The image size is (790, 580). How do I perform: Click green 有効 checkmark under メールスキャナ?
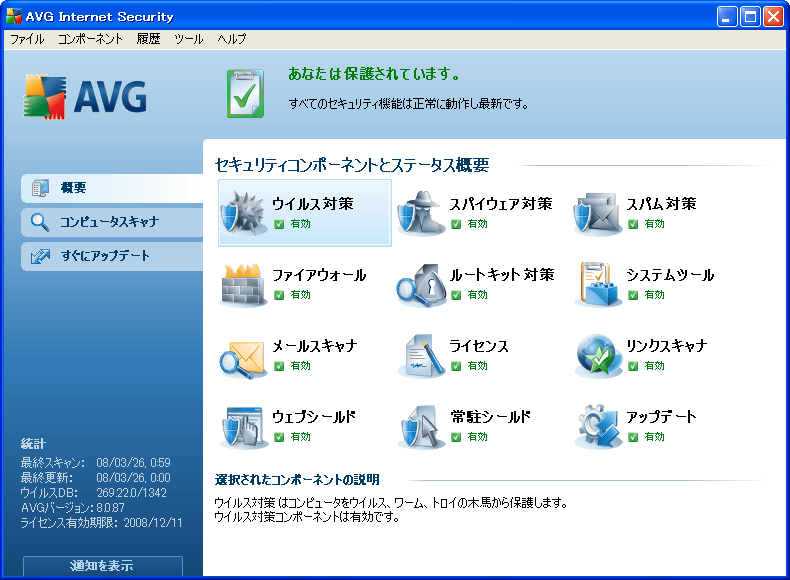(x=279, y=366)
